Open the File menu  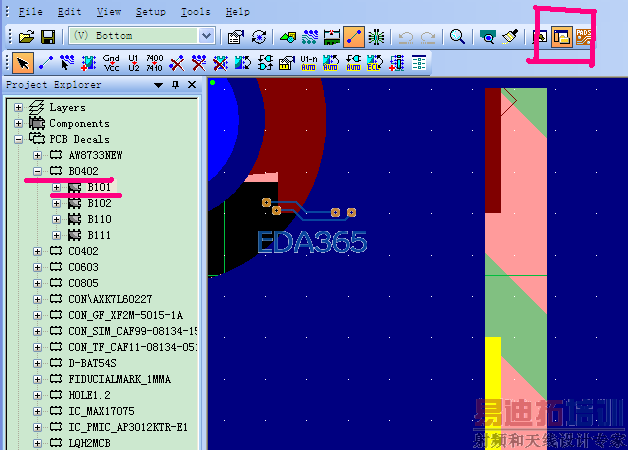(x=30, y=12)
